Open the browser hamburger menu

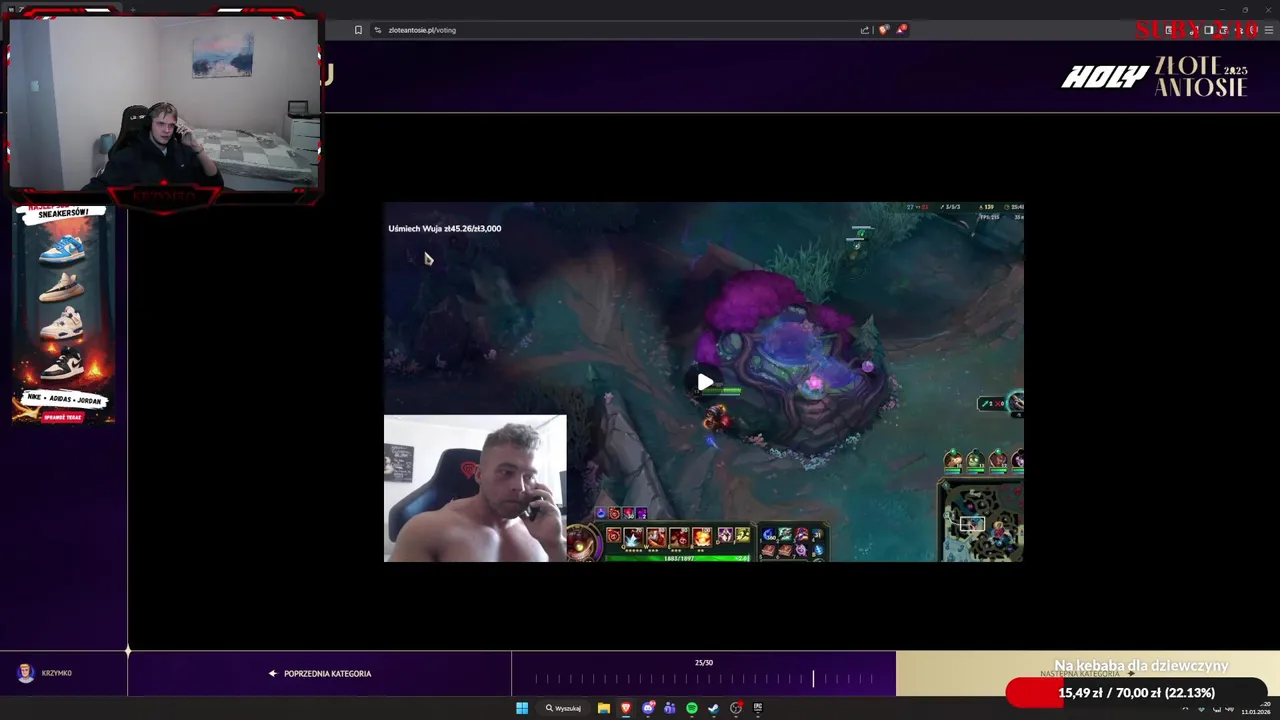click(1269, 30)
